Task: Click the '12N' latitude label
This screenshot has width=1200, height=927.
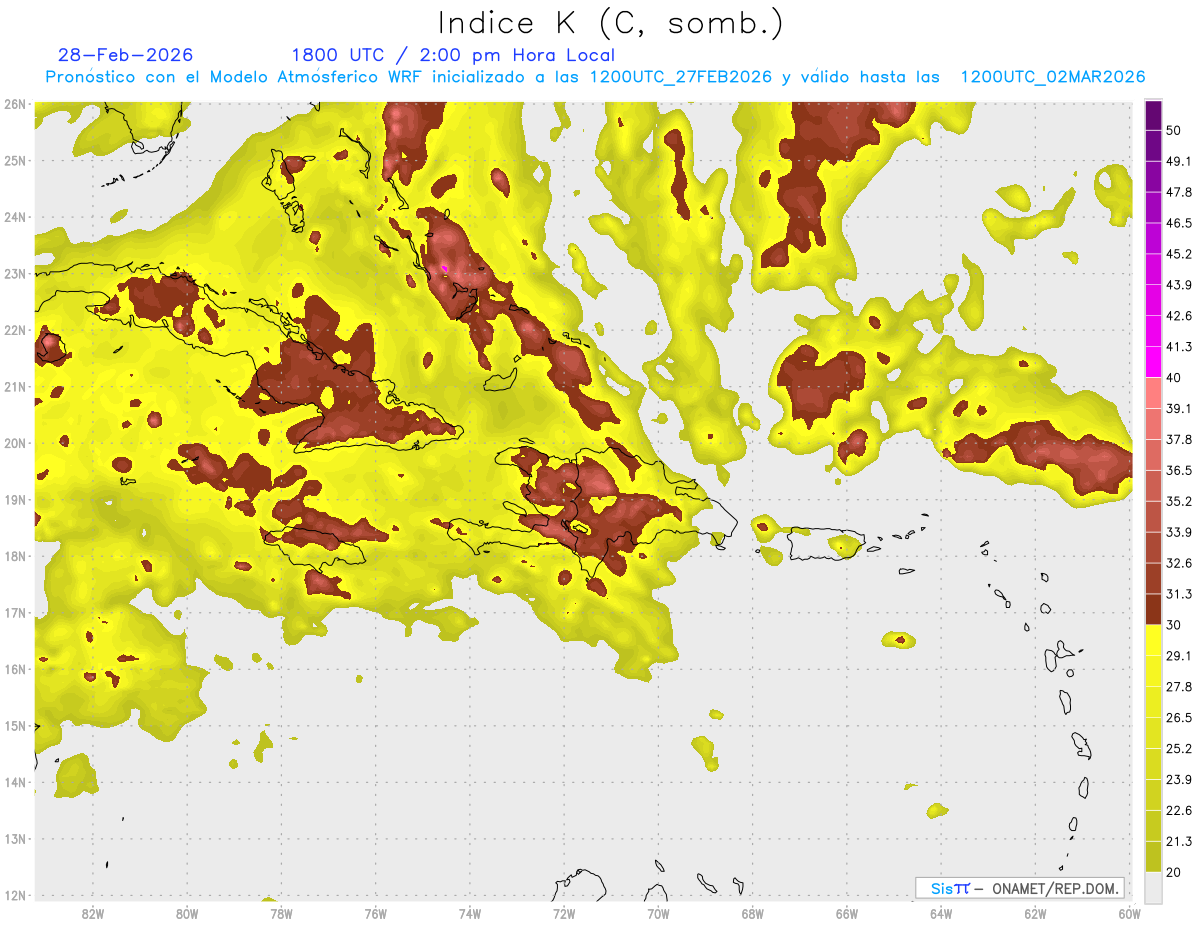Action: pos(14,895)
